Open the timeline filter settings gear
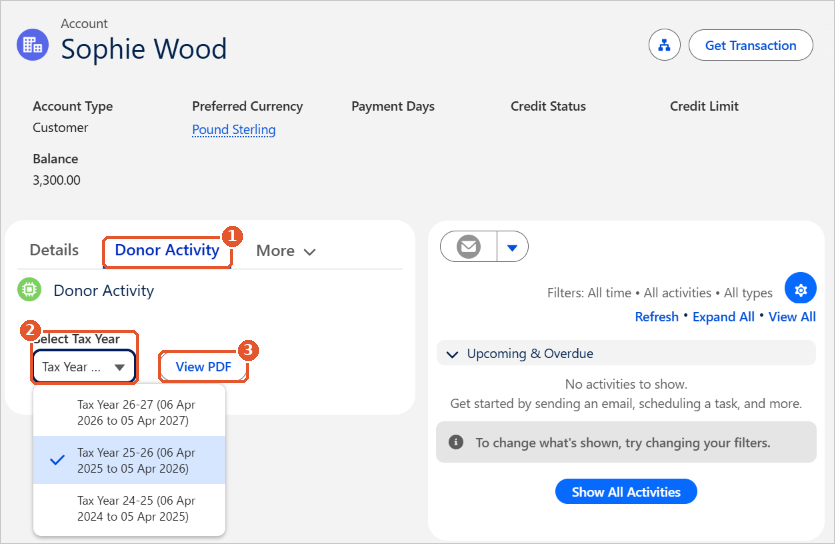 [800, 290]
